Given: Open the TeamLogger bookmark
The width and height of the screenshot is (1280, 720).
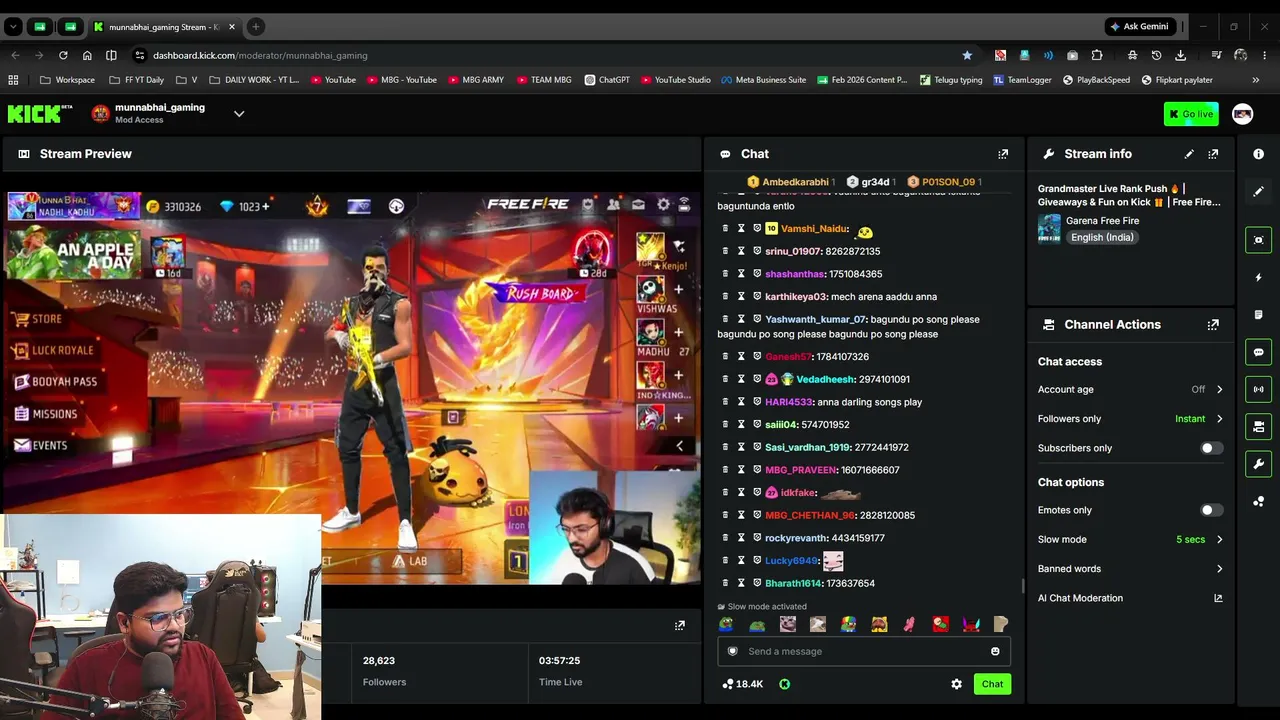Looking at the screenshot, I should [1022, 80].
